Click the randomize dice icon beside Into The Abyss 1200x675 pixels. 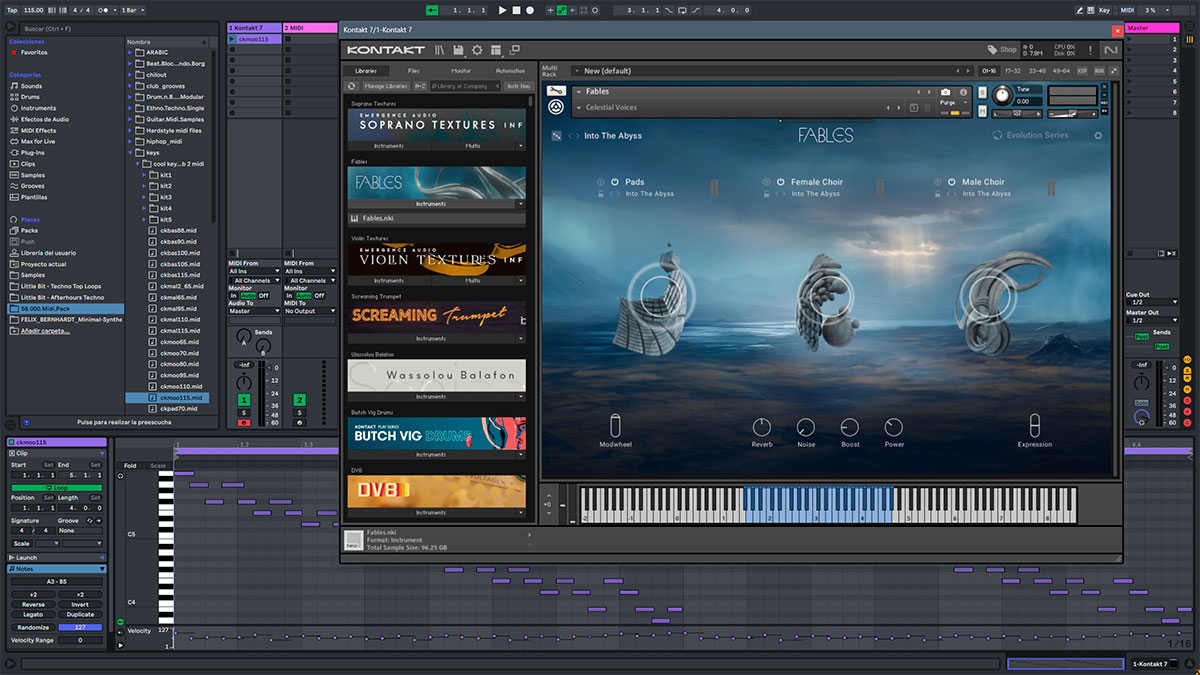tap(558, 136)
